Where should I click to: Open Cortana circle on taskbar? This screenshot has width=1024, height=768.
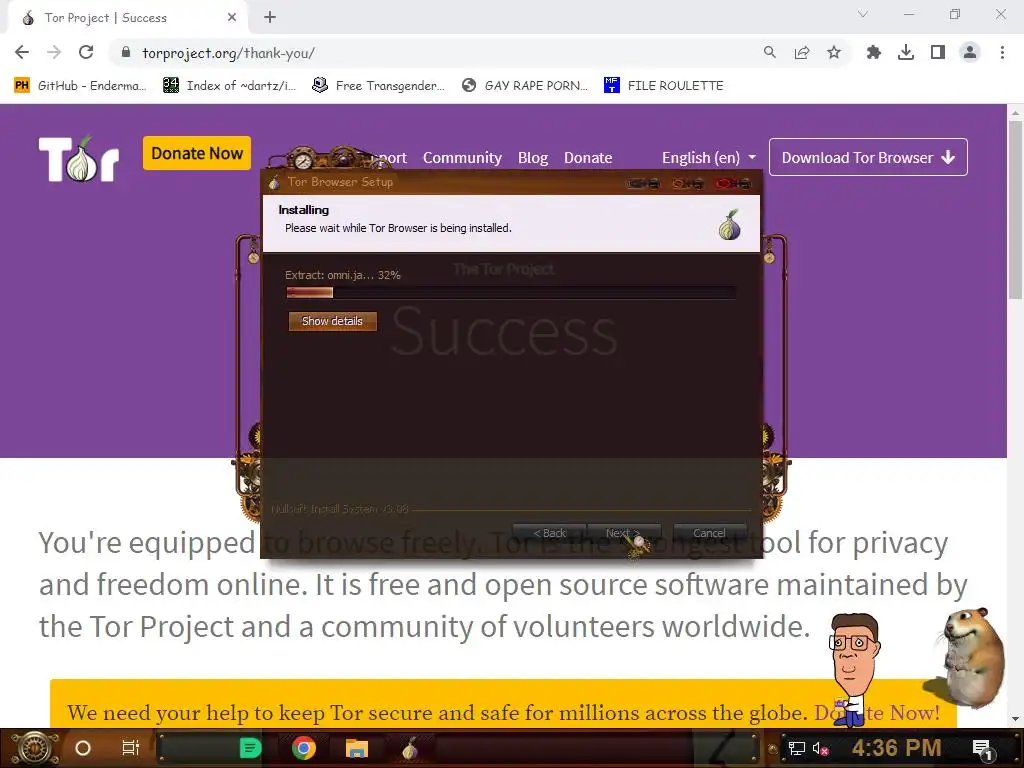[x=83, y=748]
